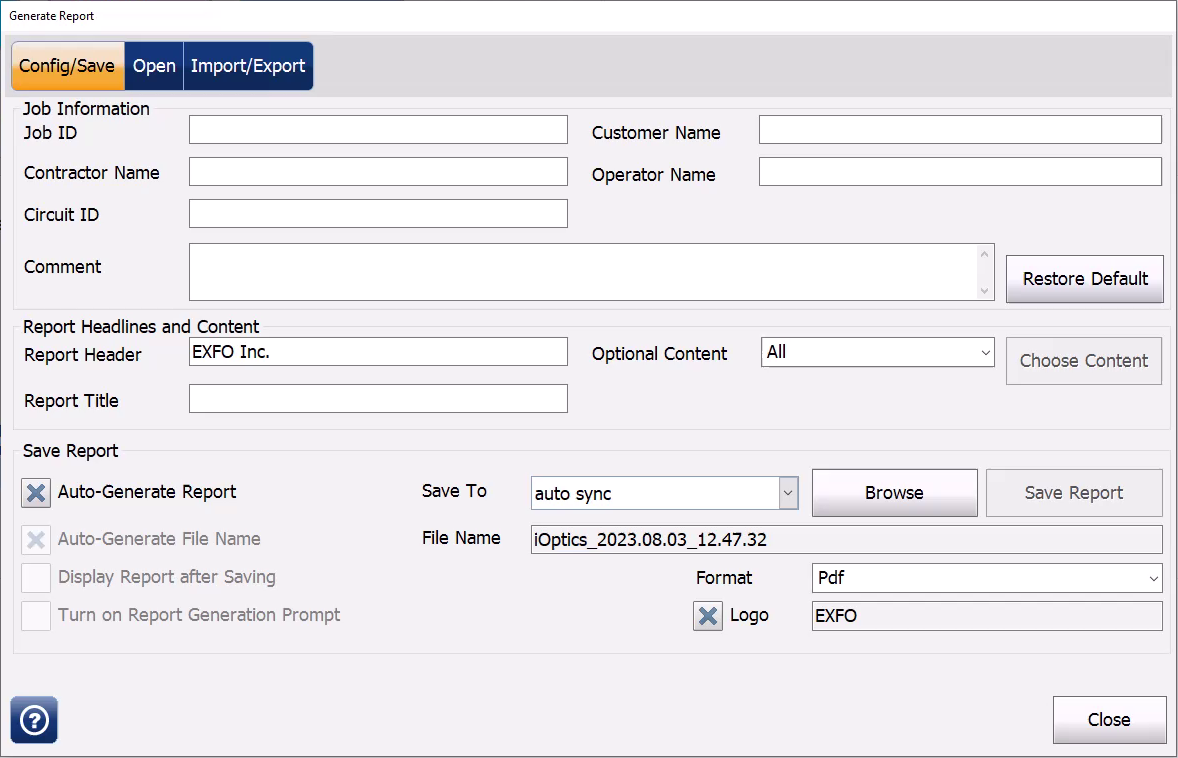Image resolution: width=1178 pixels, height=758 pixels.
Task: Click the Restore Default button
Action: click(1085, 279)
